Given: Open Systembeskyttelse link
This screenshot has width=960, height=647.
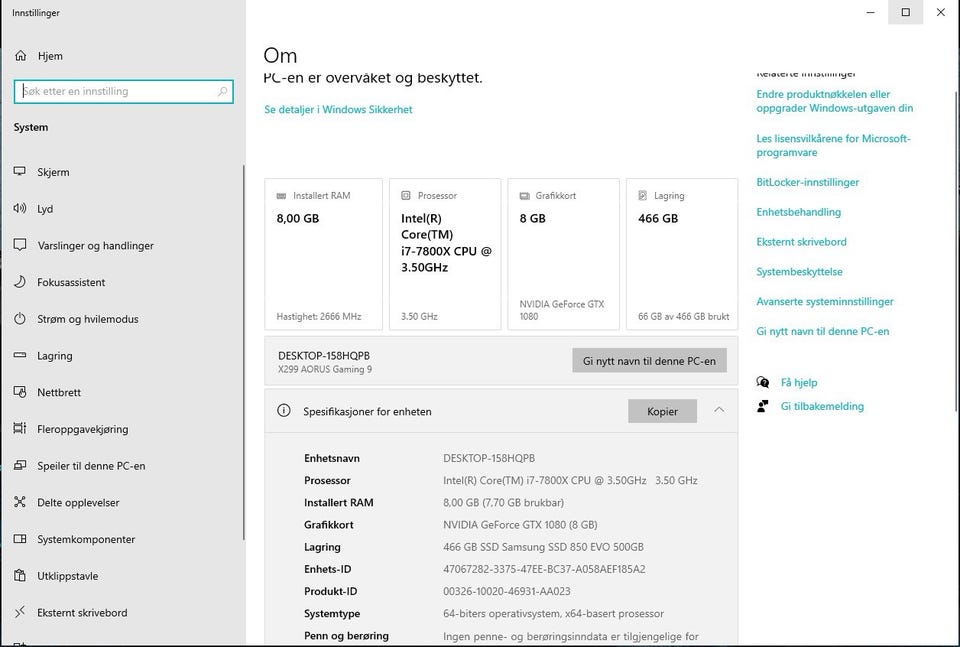Looking at the screenshot, I should pyautogui.click(x=799, y=272).
